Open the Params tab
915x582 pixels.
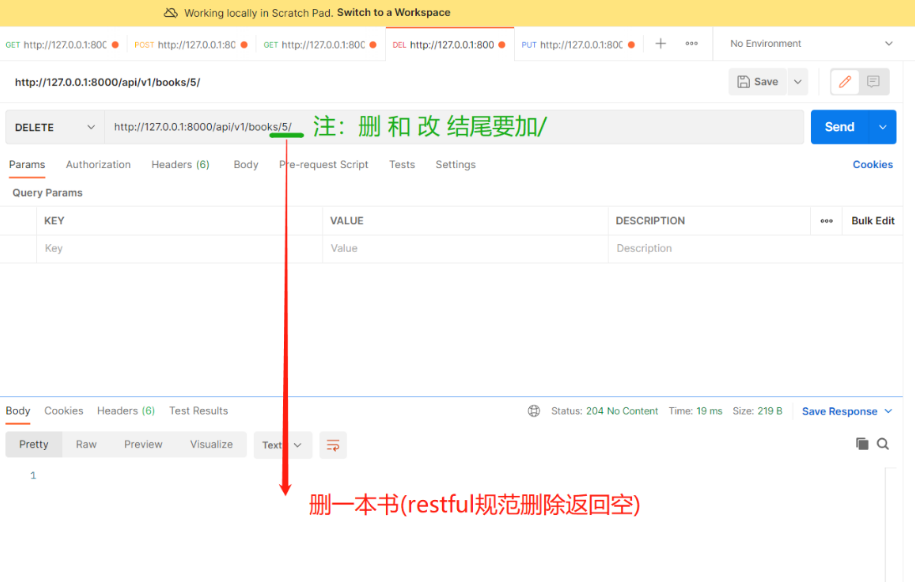point(27,165)
